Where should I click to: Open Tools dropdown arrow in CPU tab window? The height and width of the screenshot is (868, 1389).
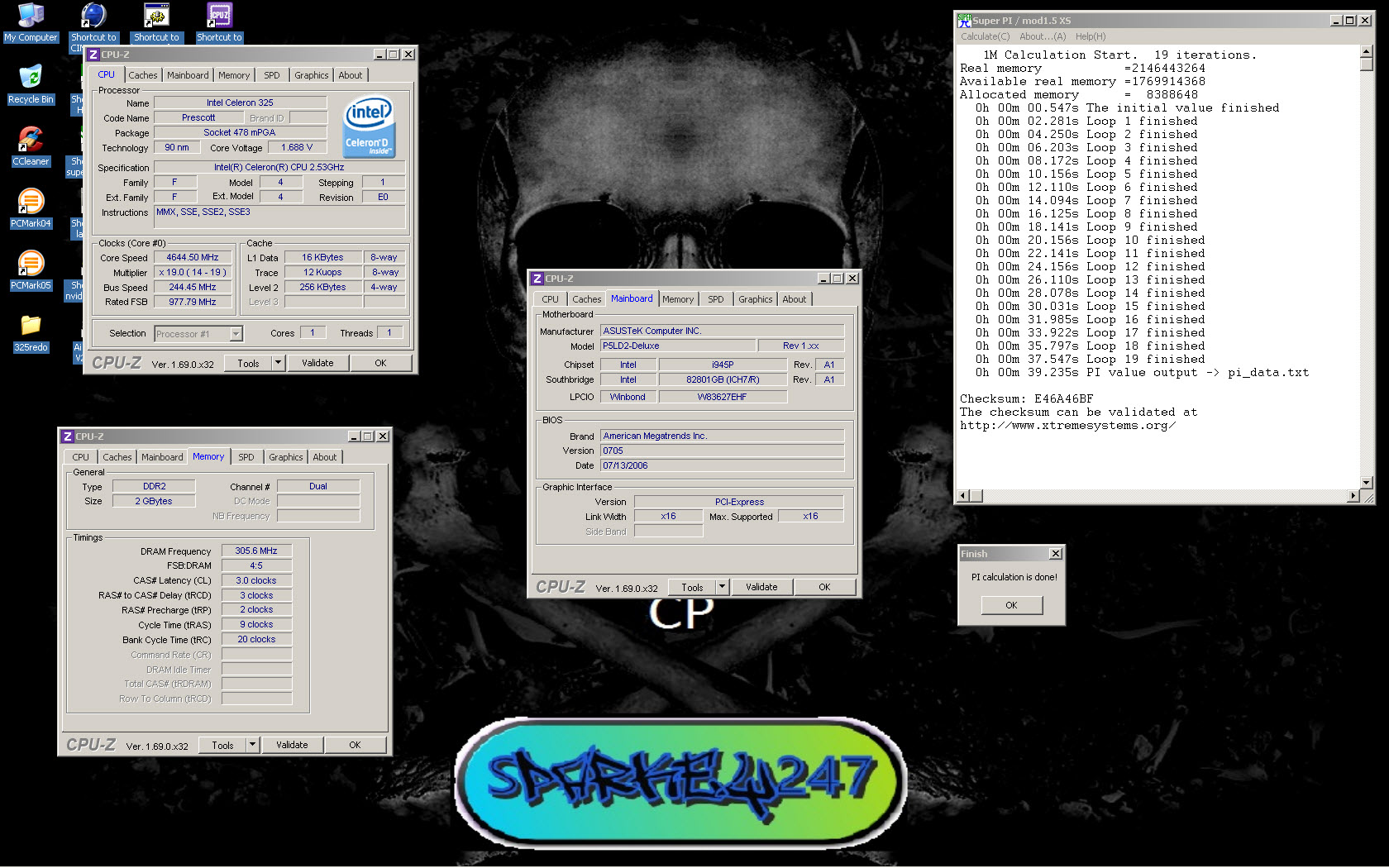coord(279,362)
